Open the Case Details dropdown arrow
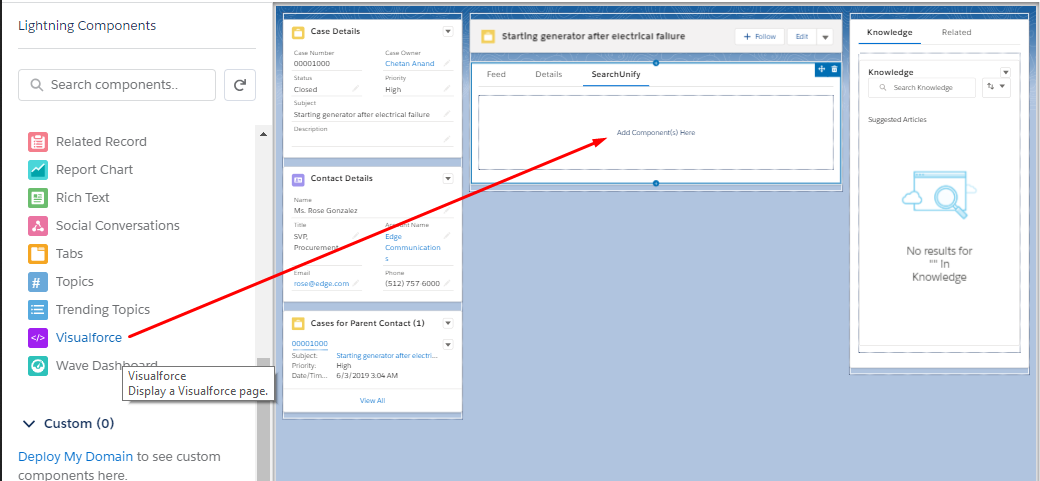Image resolution: width=1040 pixels, height=481 pixels. coord(448,32)
